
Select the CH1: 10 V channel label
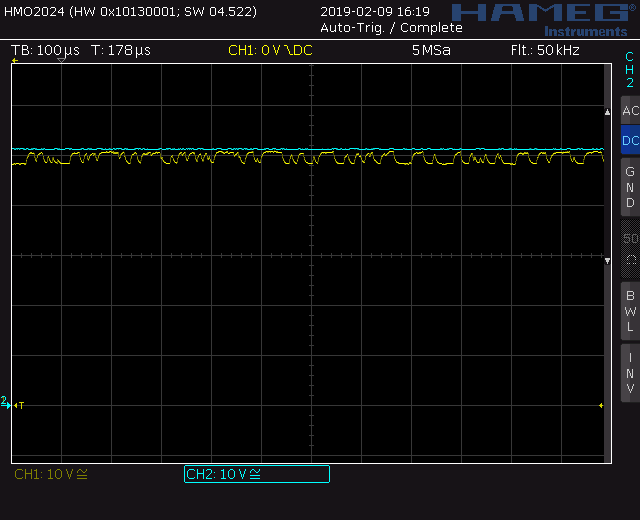click(51, 474)
